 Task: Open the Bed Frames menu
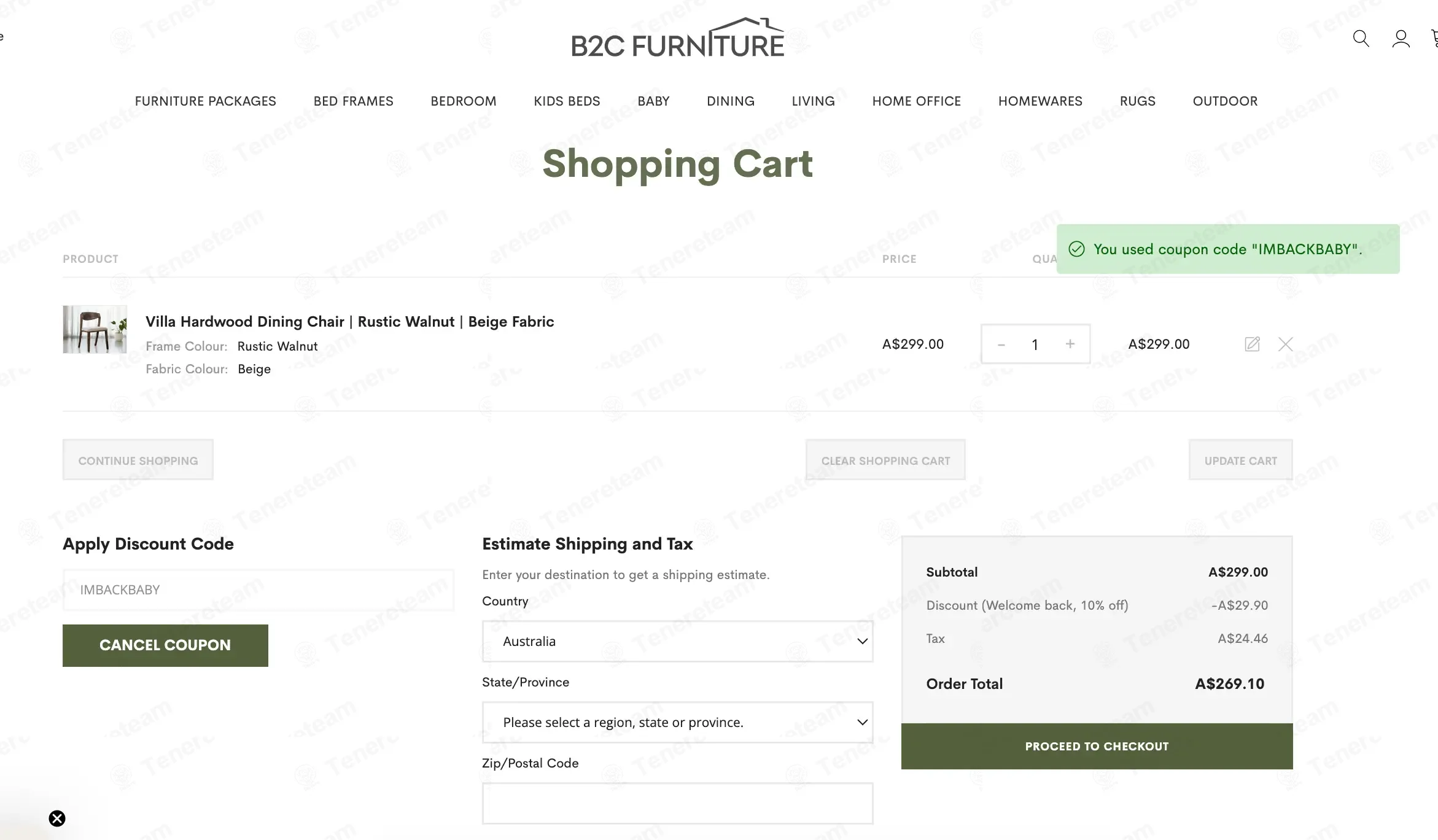point(354,101)
